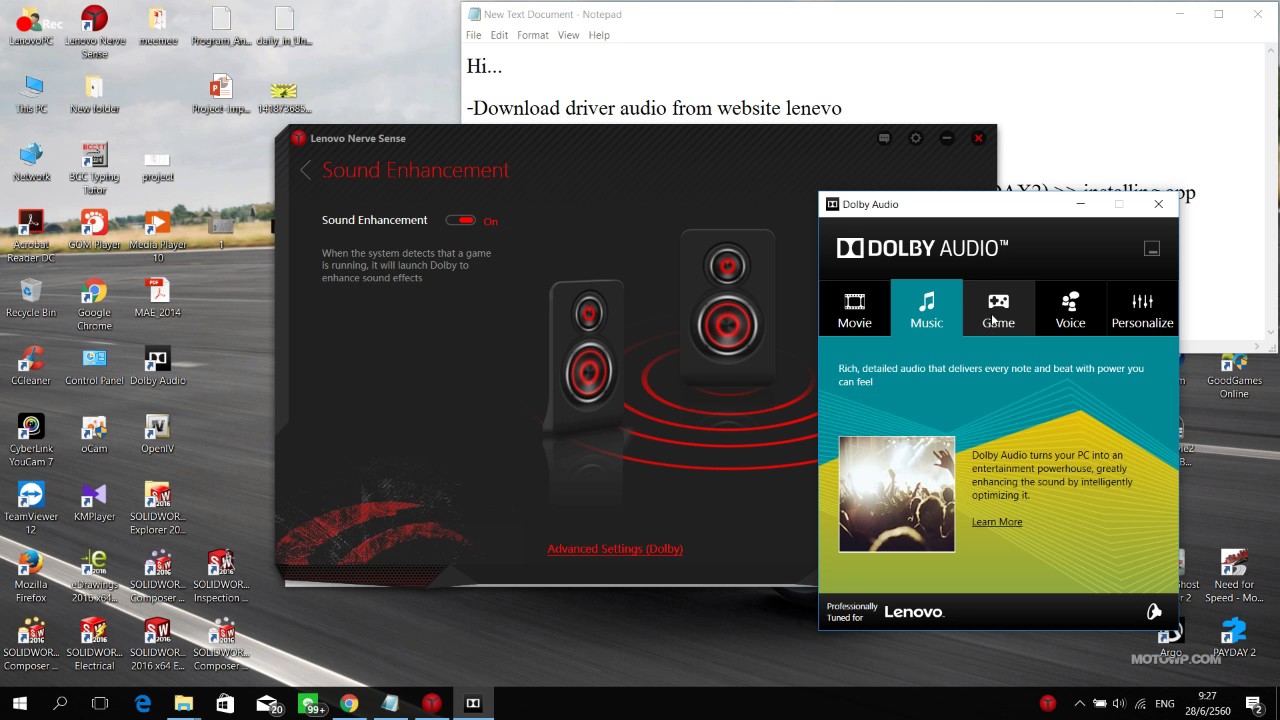Click Nerve Sense taskbar button
The width and height of the screenshot is (1280, 720).
click(x=431, y=704)
